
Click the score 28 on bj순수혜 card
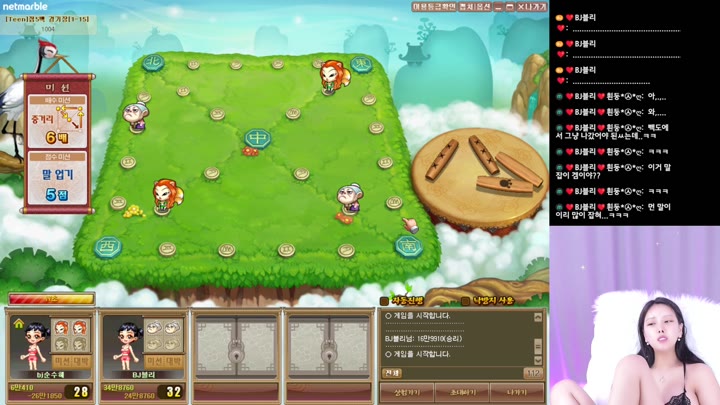tap(81, 392)
